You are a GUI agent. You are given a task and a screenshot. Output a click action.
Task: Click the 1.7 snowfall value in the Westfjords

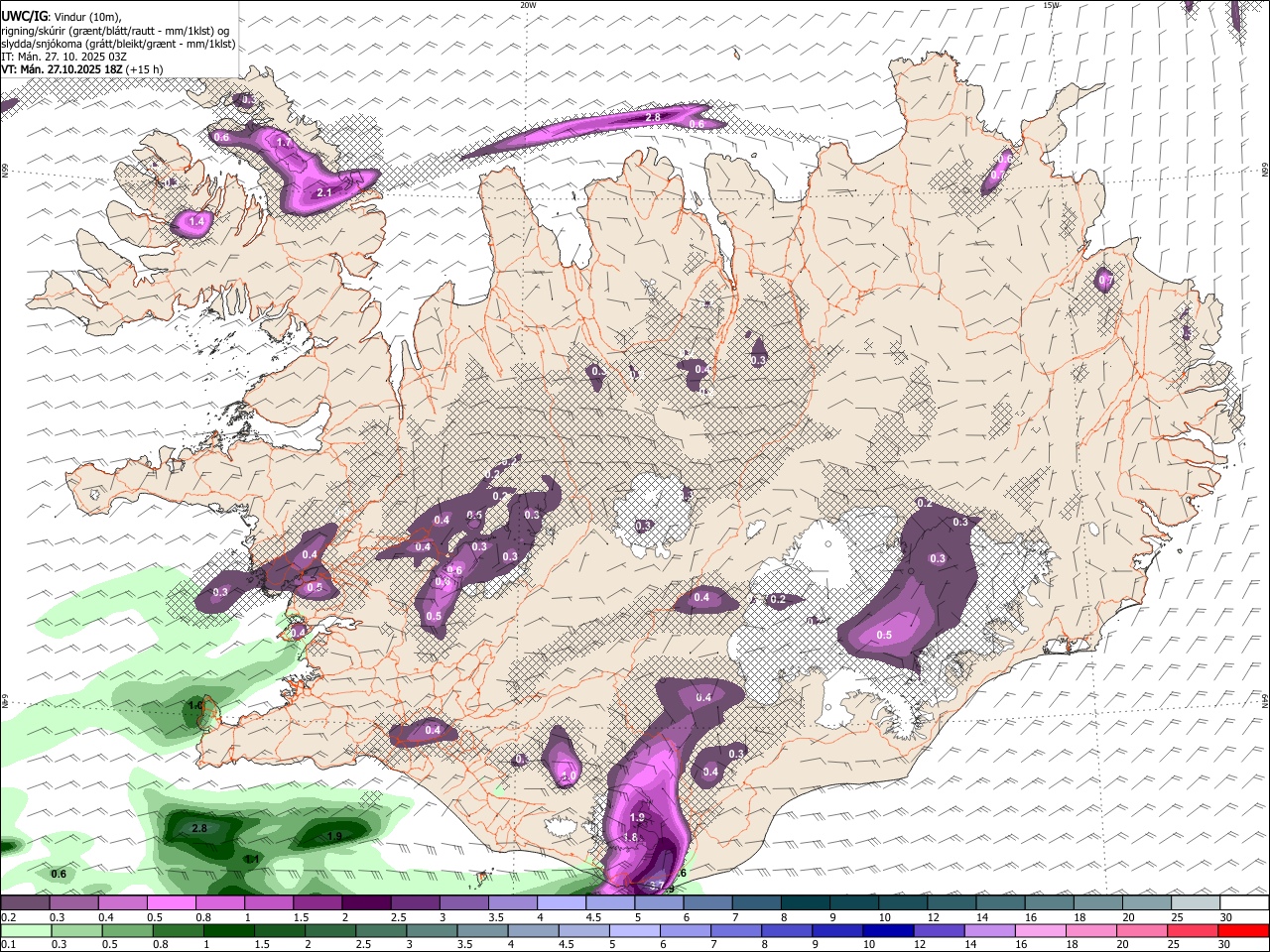tap(283, 143)
